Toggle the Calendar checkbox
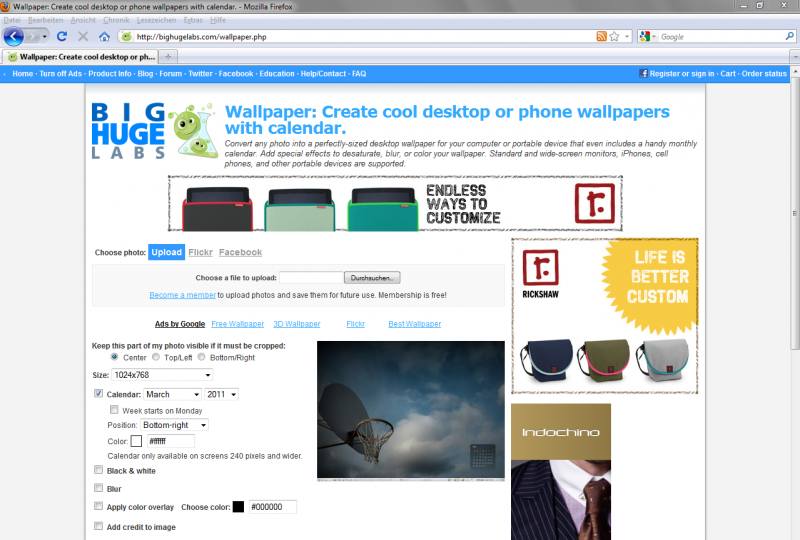This screenshot has width=800, height=540. click(x=98, y=394)
